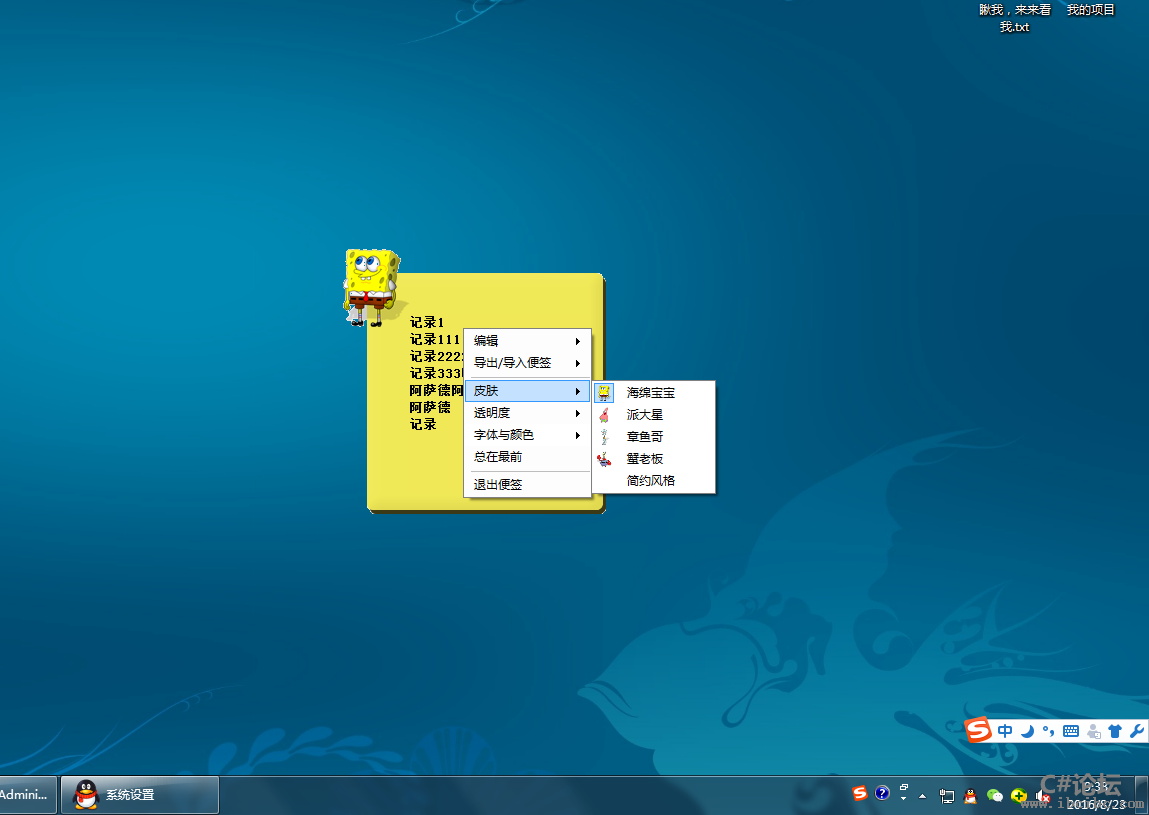Toggle the moon half/full-width mode
Screen dimensions: 1149x815
tap(1027, 731)
